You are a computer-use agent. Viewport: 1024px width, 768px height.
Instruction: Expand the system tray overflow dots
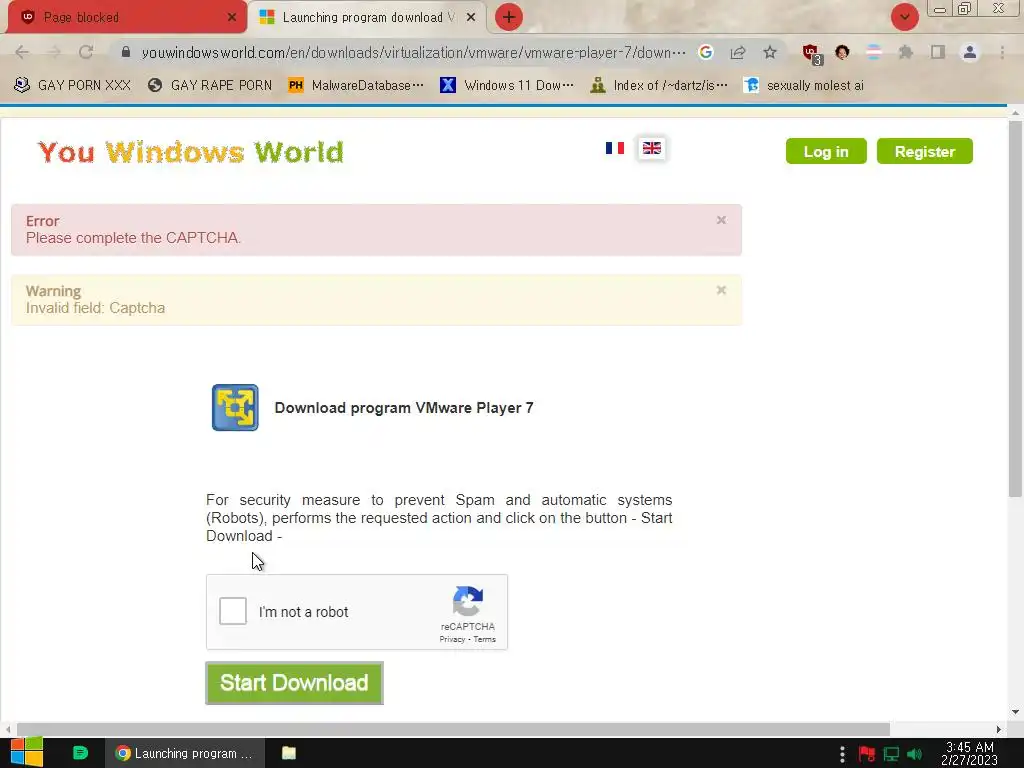842,754
